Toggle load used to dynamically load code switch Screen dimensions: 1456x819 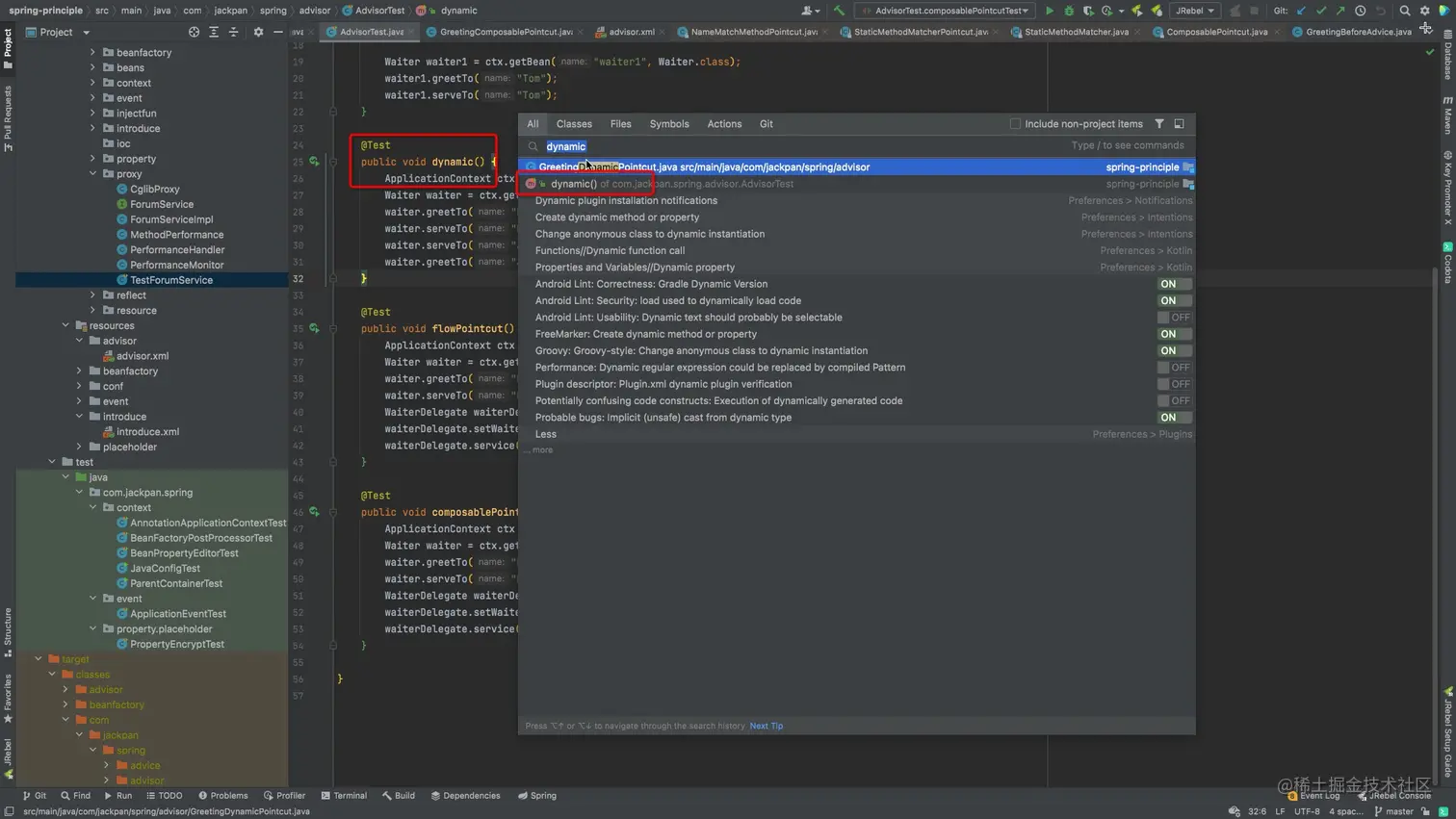pyautogui.click(x=1174, y=300)
